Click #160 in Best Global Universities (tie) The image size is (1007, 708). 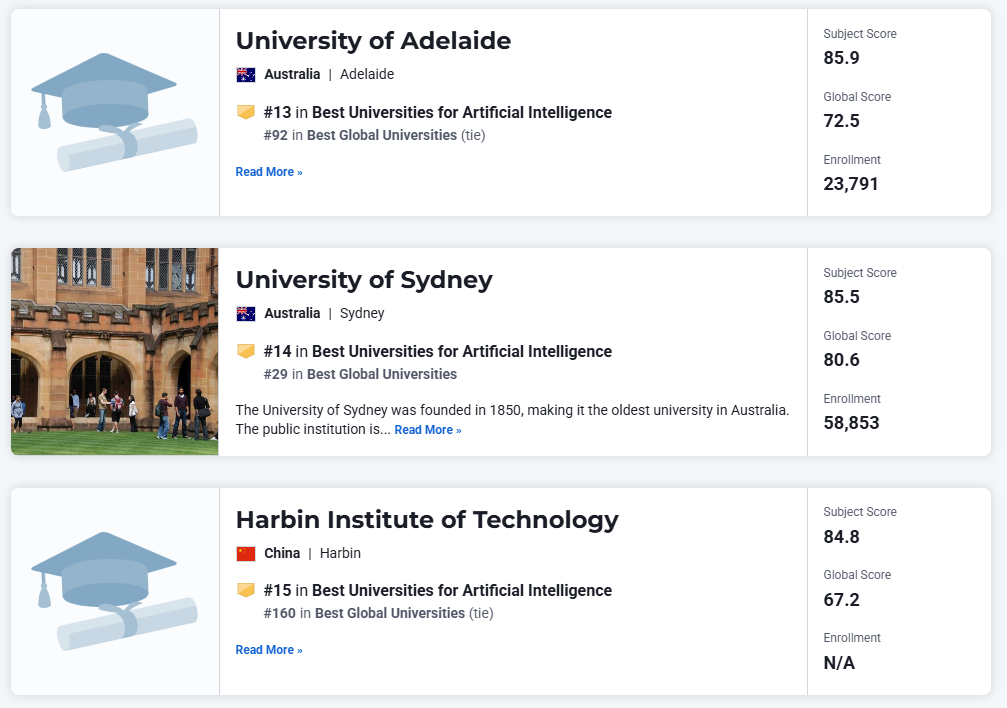tap(378, 613)
